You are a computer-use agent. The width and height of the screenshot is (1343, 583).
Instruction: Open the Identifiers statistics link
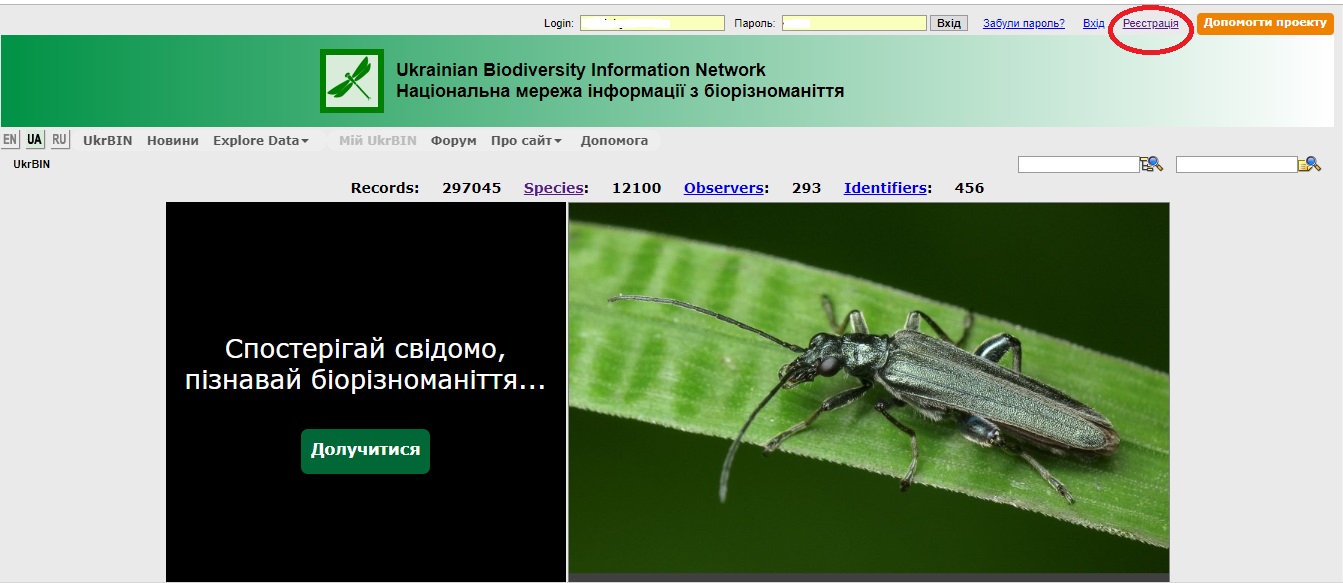pos(885,188)
